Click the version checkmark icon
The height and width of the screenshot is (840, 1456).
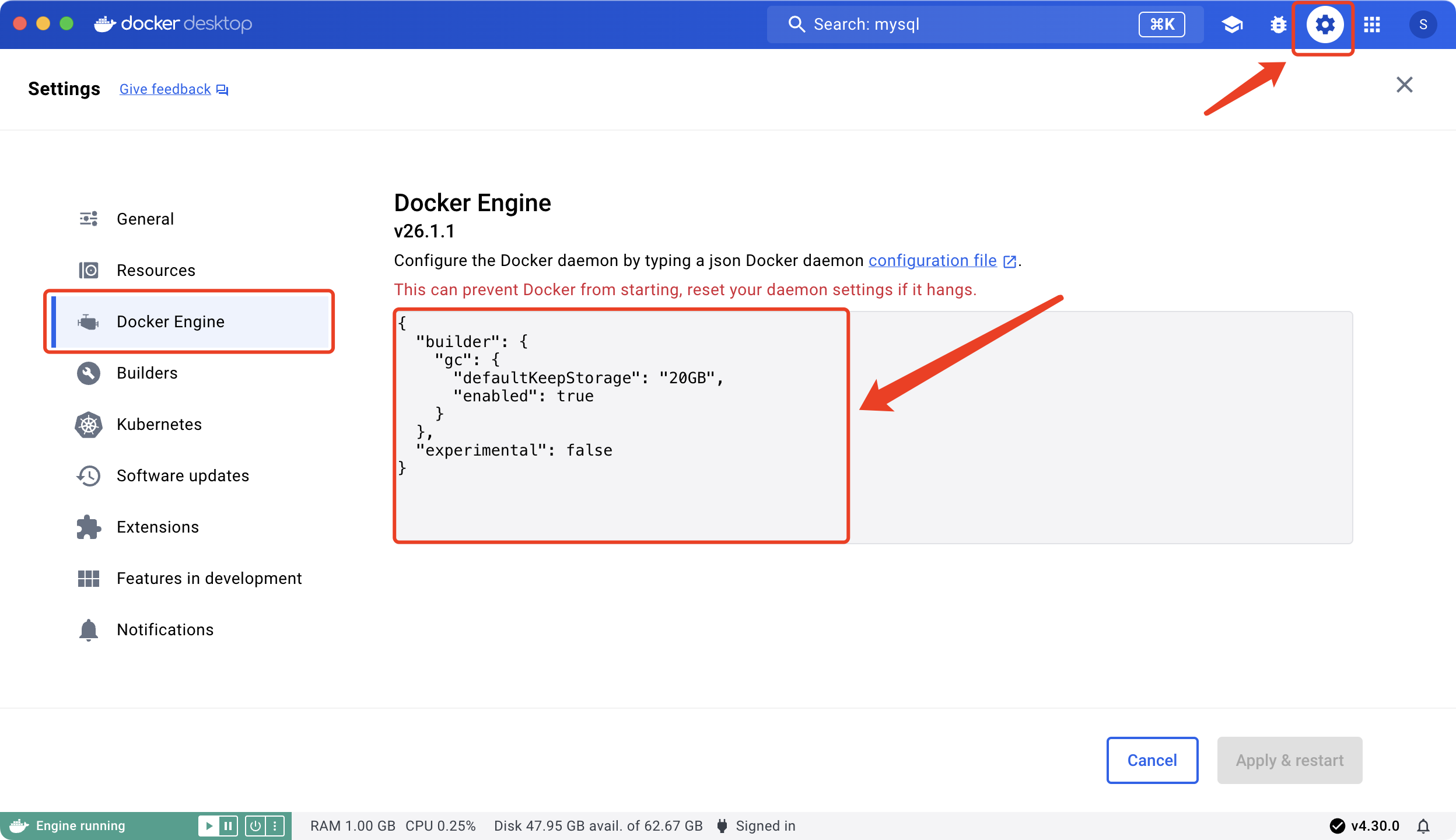(1337, 825)
